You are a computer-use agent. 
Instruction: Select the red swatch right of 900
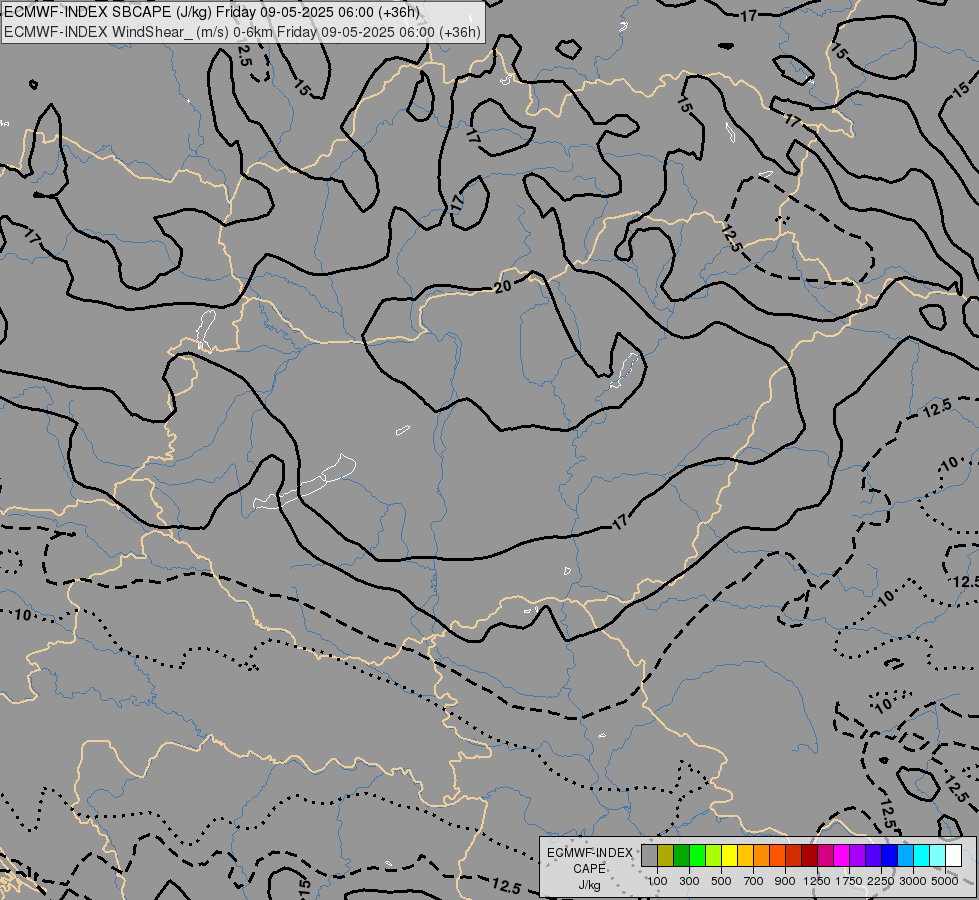point(794,856)
